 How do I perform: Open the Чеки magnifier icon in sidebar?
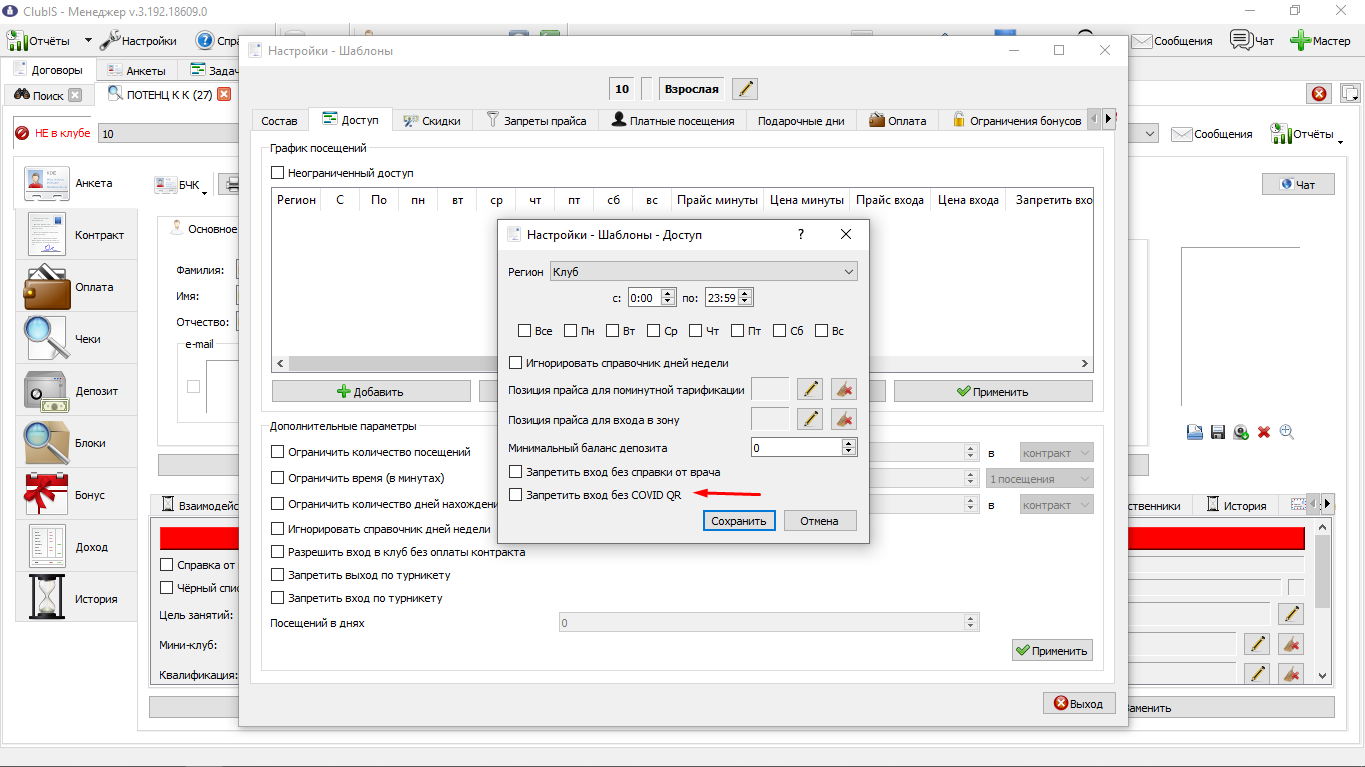click(46, 339)
